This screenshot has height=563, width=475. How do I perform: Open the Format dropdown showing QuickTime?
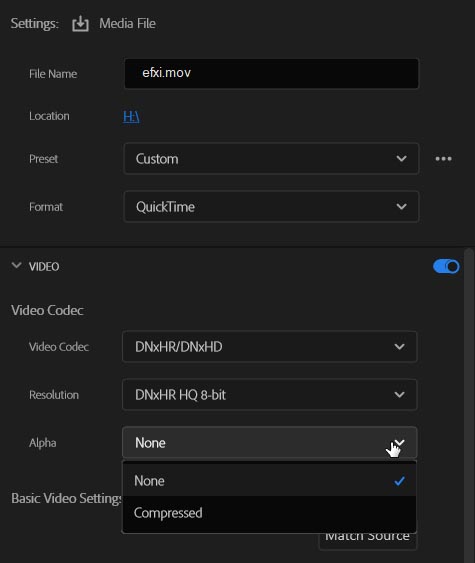pyautogui.click(x=271, y=207)
